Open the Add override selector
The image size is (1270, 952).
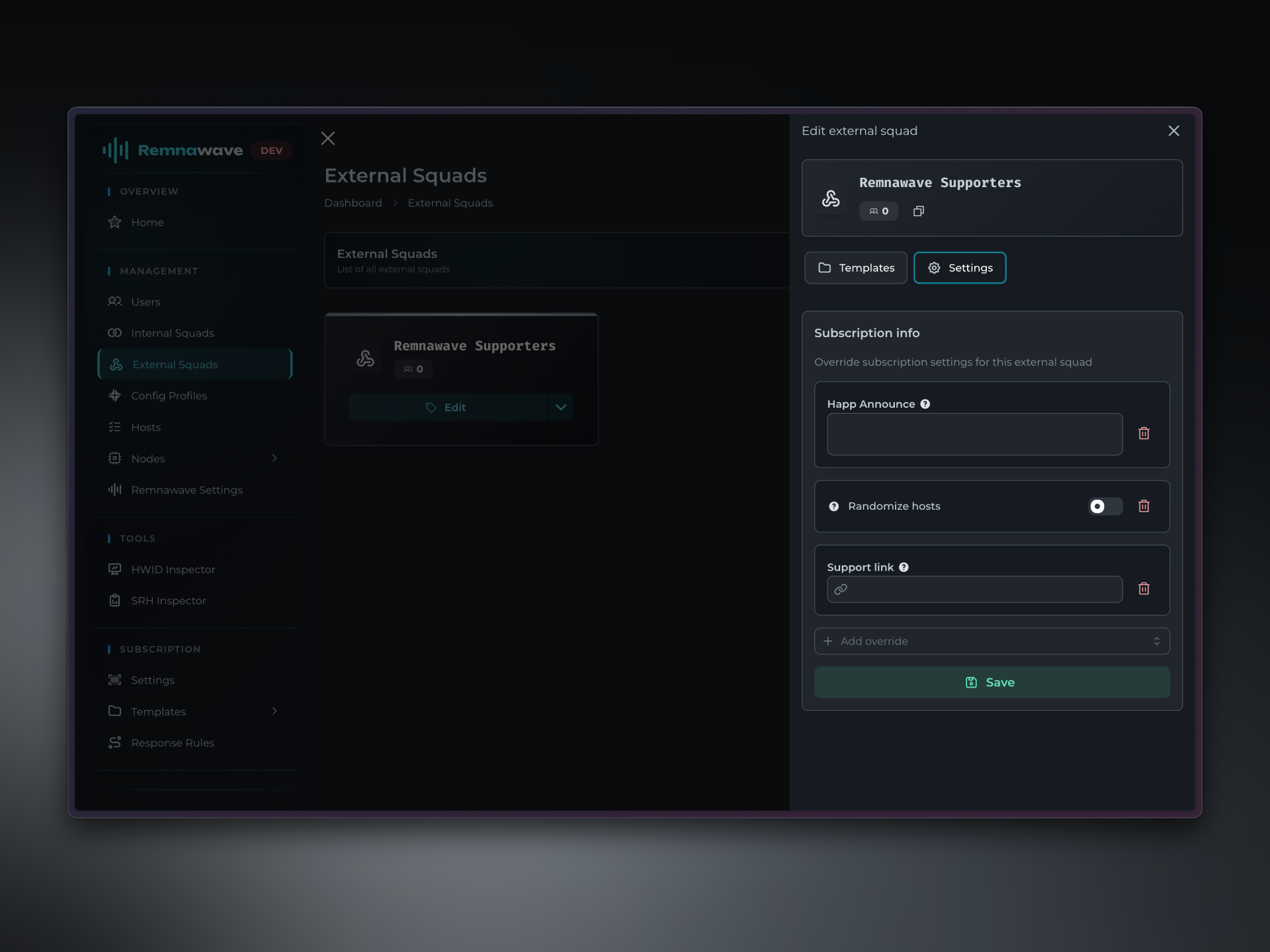[x=992, y=641]
